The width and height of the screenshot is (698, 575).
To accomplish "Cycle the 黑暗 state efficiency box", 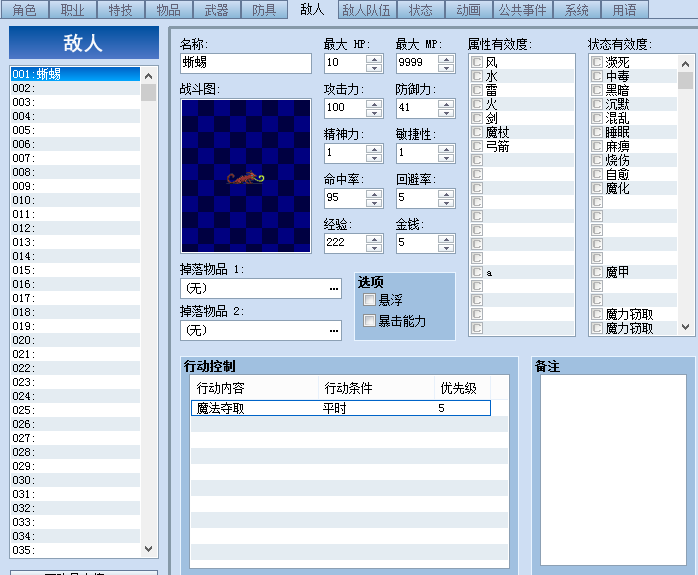I will coord(597,90).
